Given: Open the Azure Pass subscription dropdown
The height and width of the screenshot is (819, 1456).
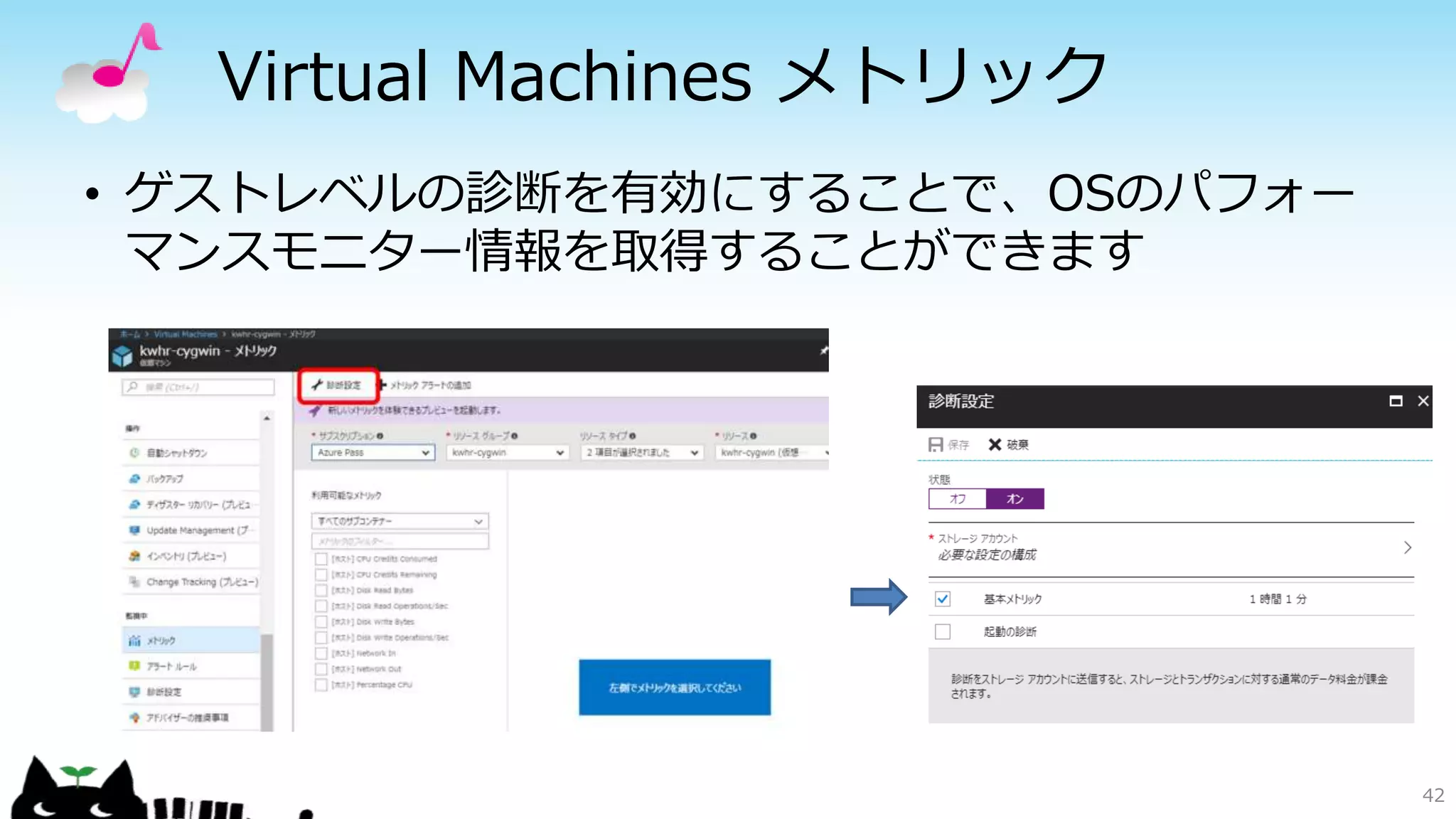Looking at the screenshot, I should pos(373,453).
